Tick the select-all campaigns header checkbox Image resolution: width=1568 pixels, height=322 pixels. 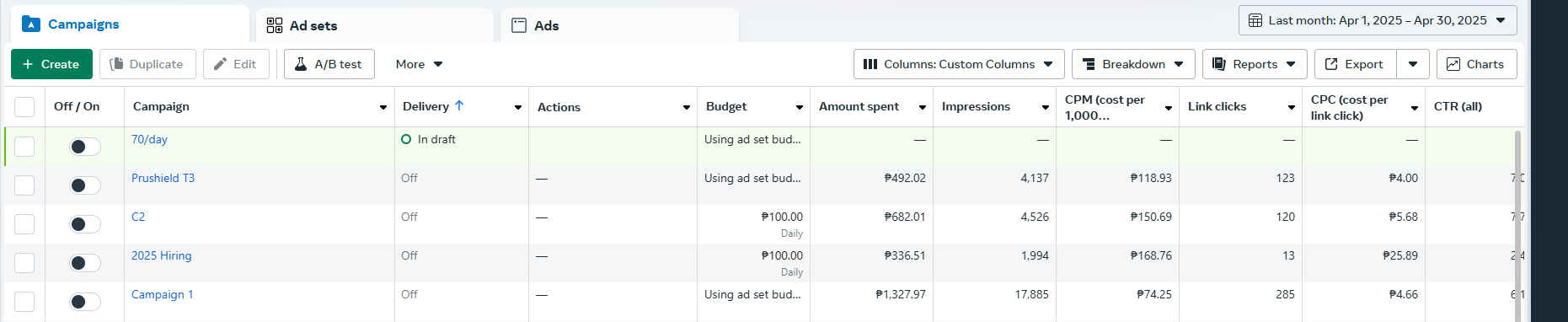(24, 107)
